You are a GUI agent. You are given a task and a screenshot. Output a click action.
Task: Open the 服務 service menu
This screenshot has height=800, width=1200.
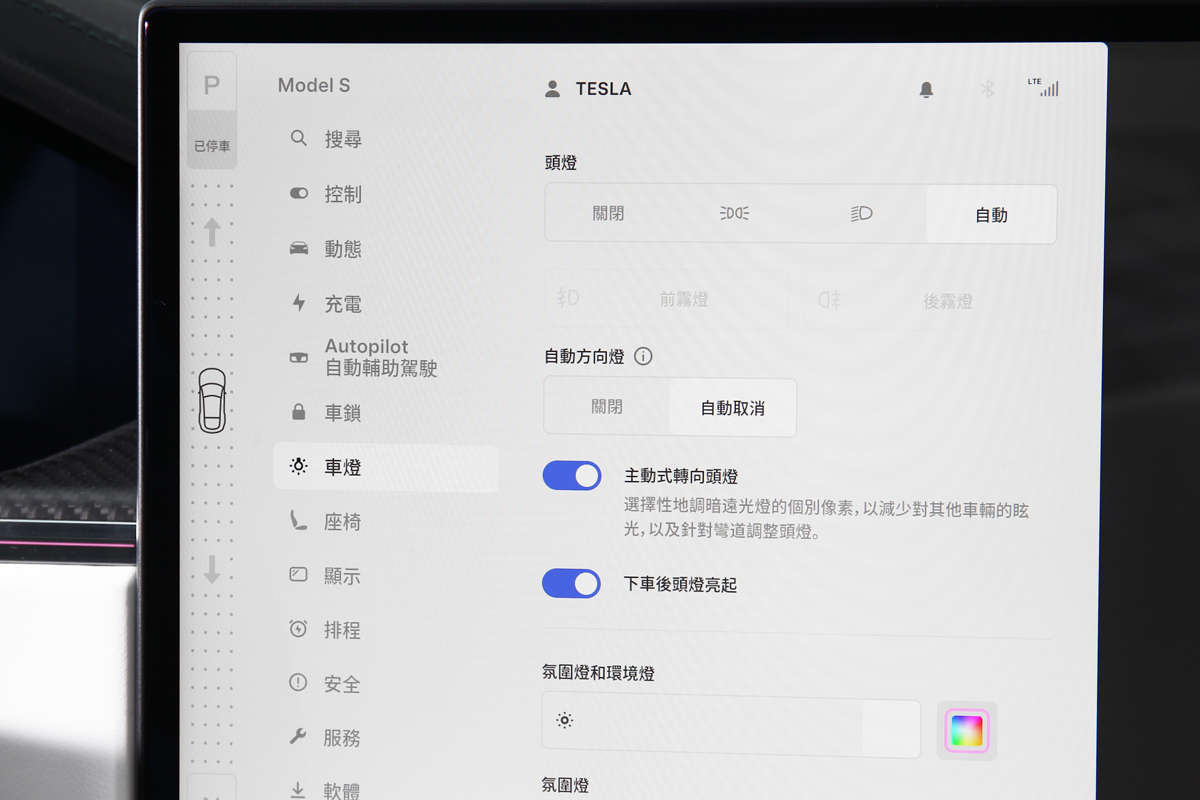click(343, 737)
